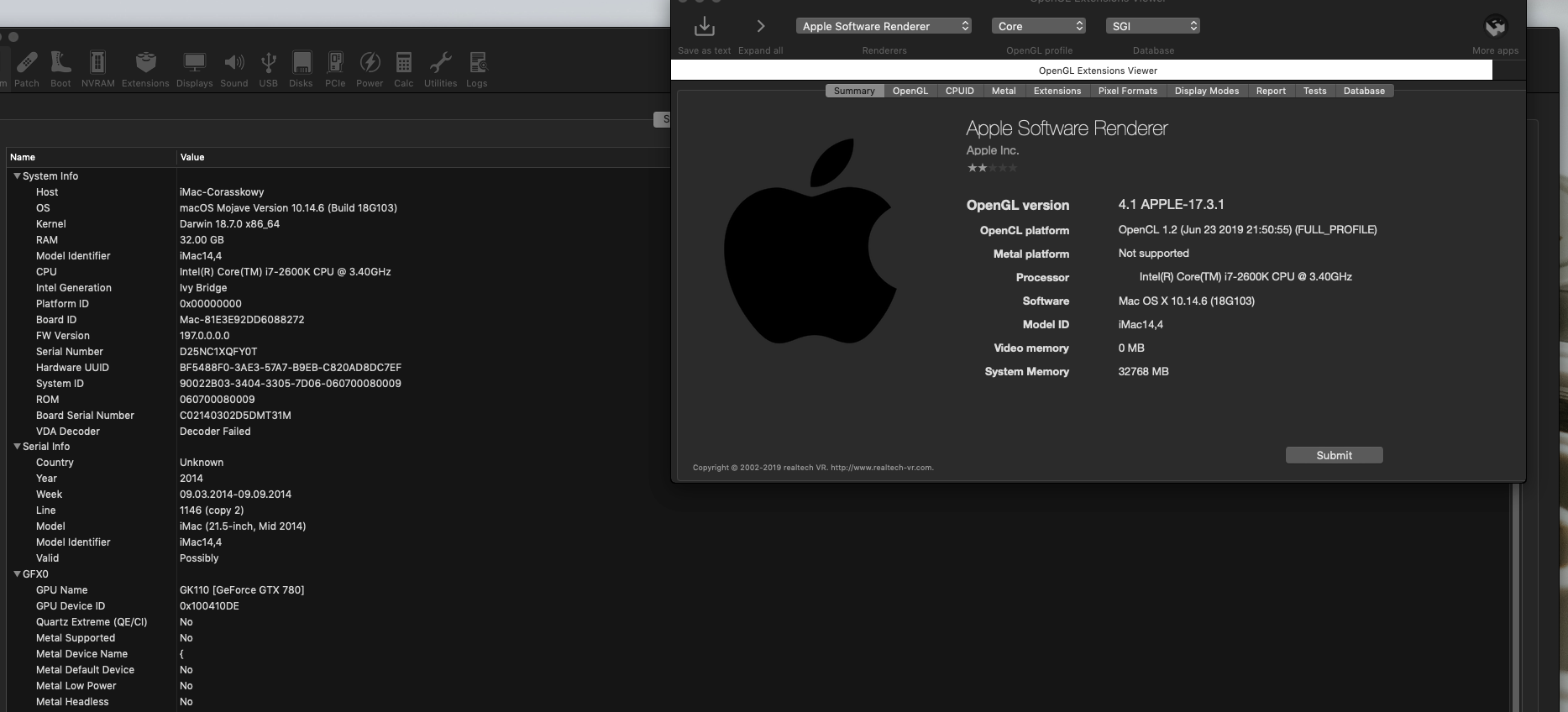Viewport: 1568px width, 712px height.
Task: Switch to the Extensions tab in OpenGL viewer
Action: pyautogui.click(x=1057, y=91)
